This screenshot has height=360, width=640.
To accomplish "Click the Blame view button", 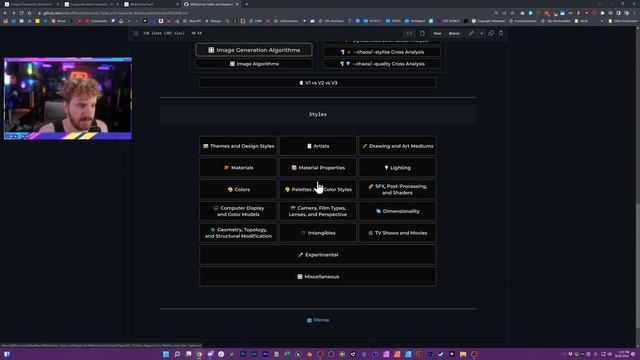I will click(454, 33).
